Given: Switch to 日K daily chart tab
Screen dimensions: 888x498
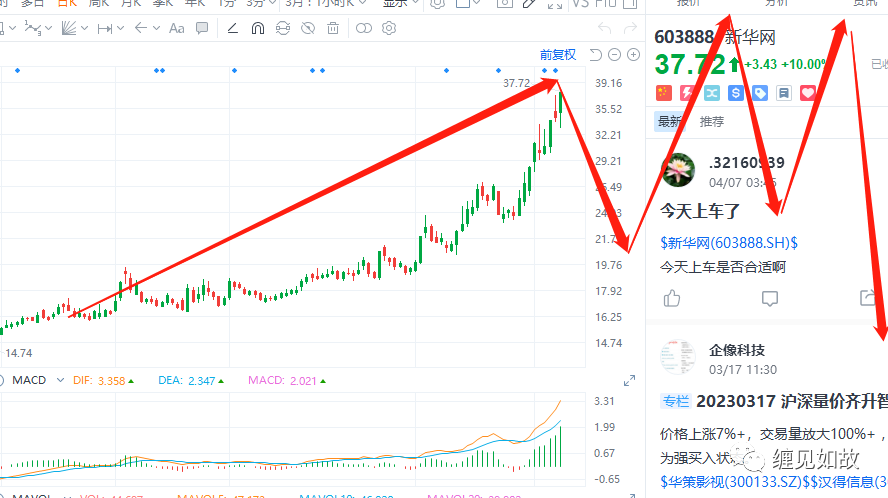Looking at the screenshot, I should [x=67, y=3].
